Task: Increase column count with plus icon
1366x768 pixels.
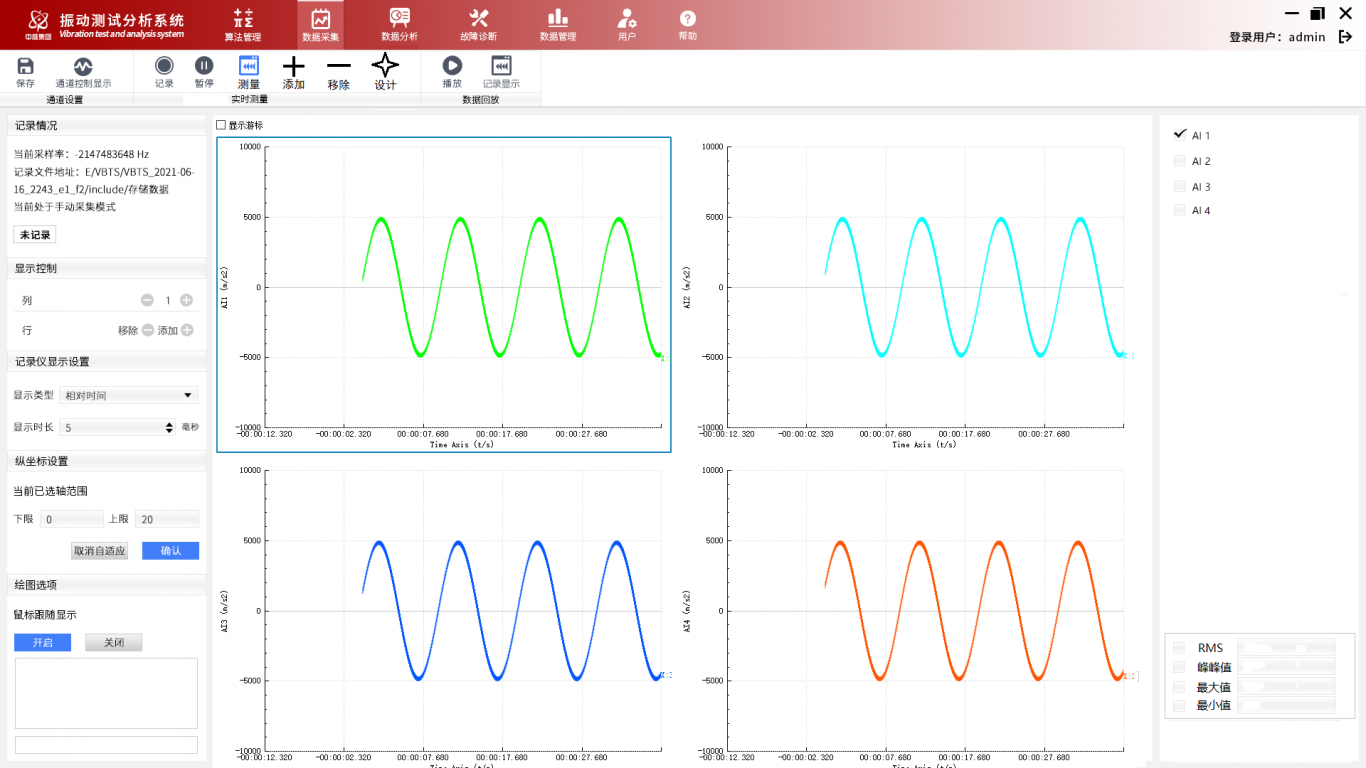Action: (186, 300)
